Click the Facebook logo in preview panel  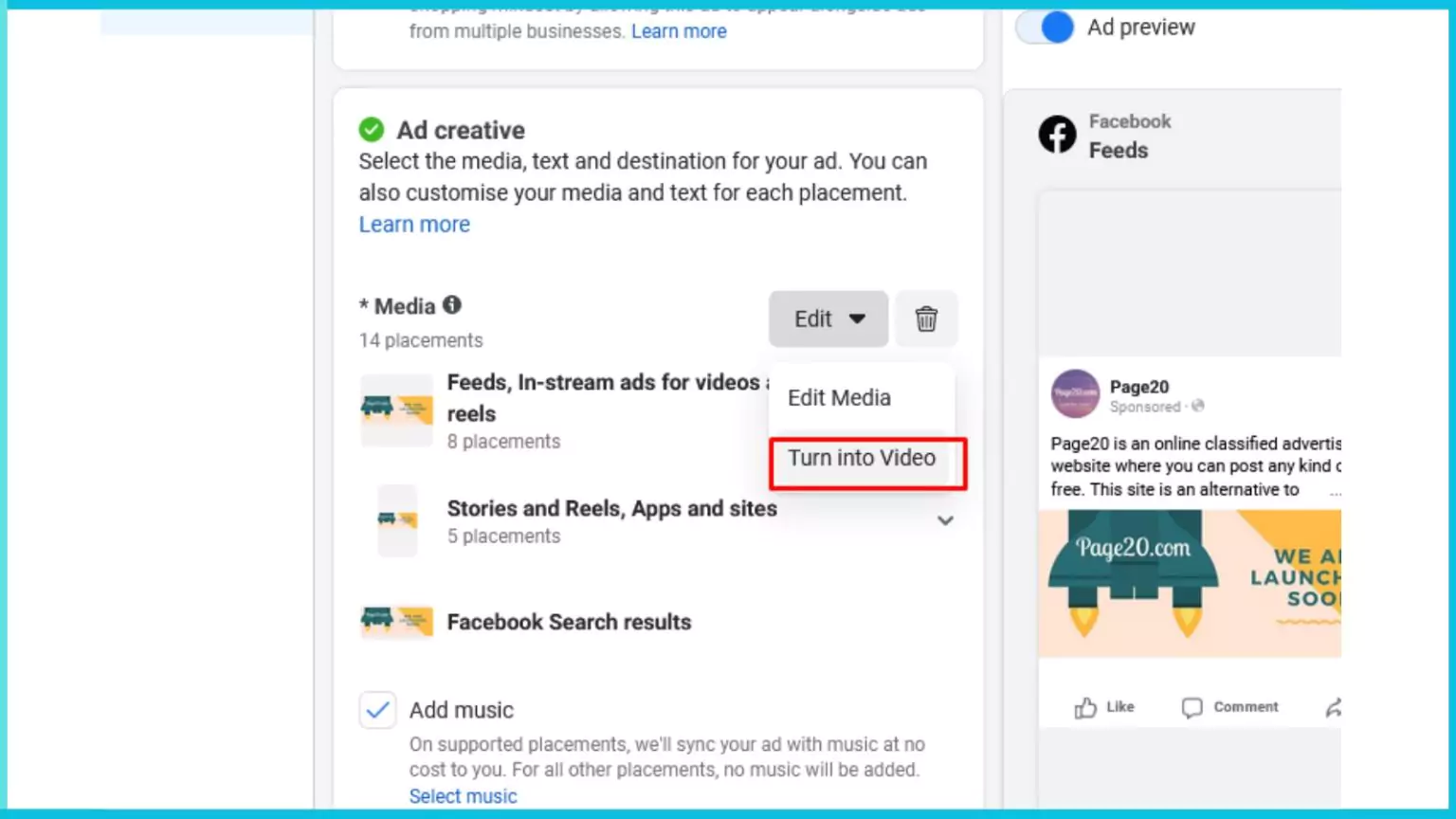(x=1057, y=135)
